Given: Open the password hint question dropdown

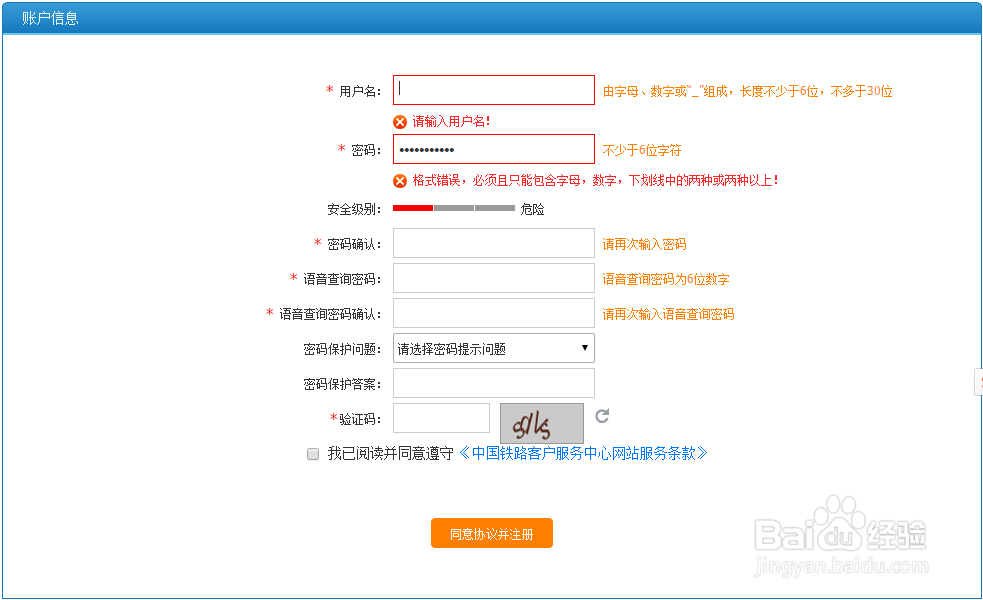Looking at the screenshot, I should point(585,347).
